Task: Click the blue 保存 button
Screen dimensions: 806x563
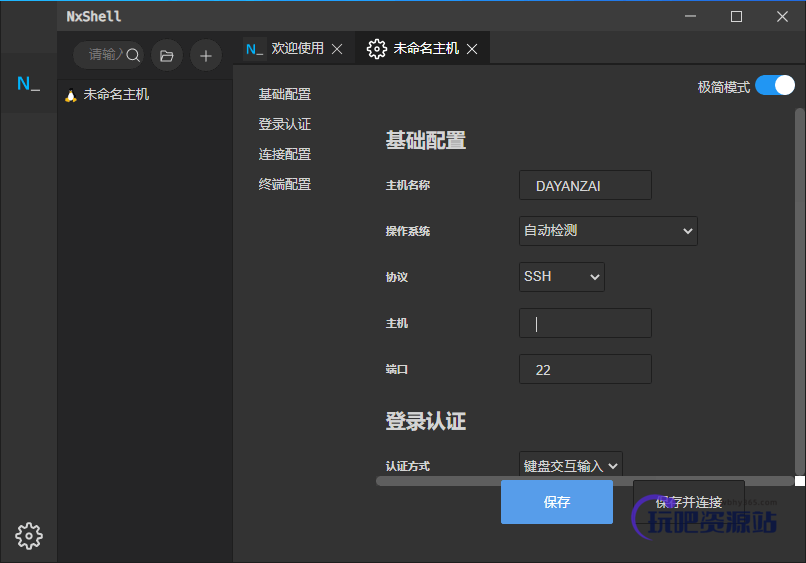Action: [x=557, y=502]
